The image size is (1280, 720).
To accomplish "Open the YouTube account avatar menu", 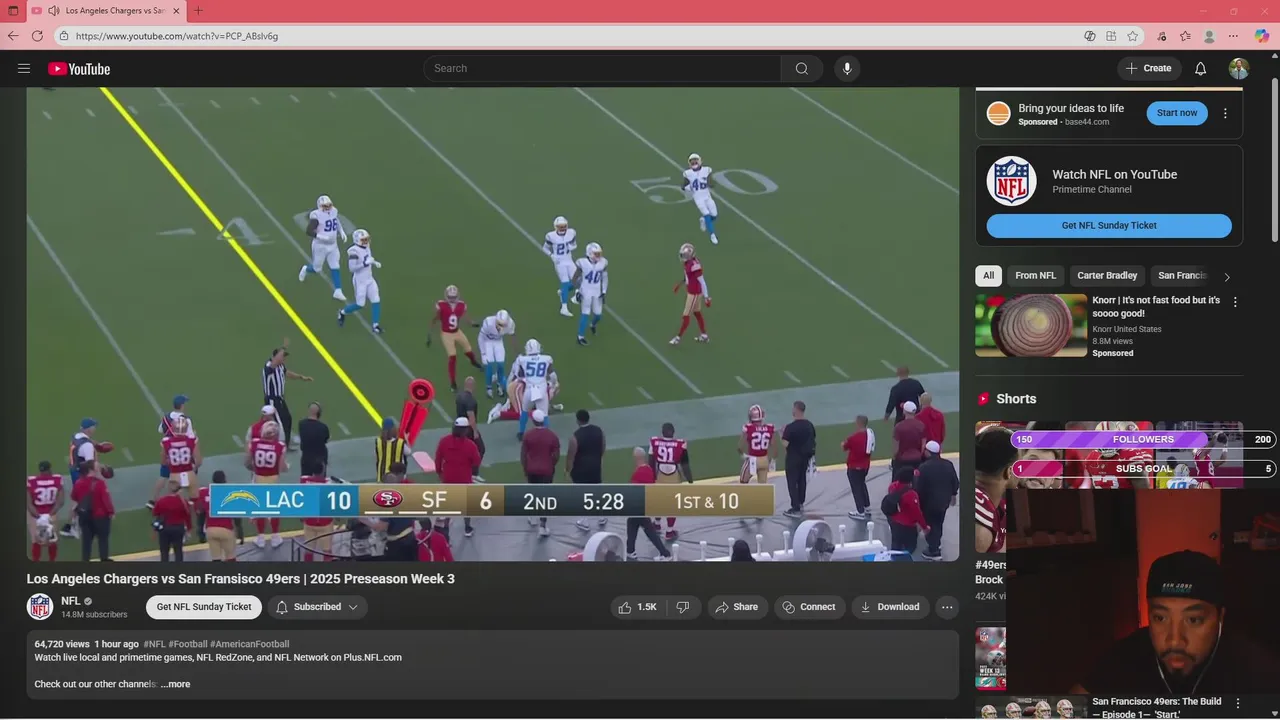I will (1239, 68).
